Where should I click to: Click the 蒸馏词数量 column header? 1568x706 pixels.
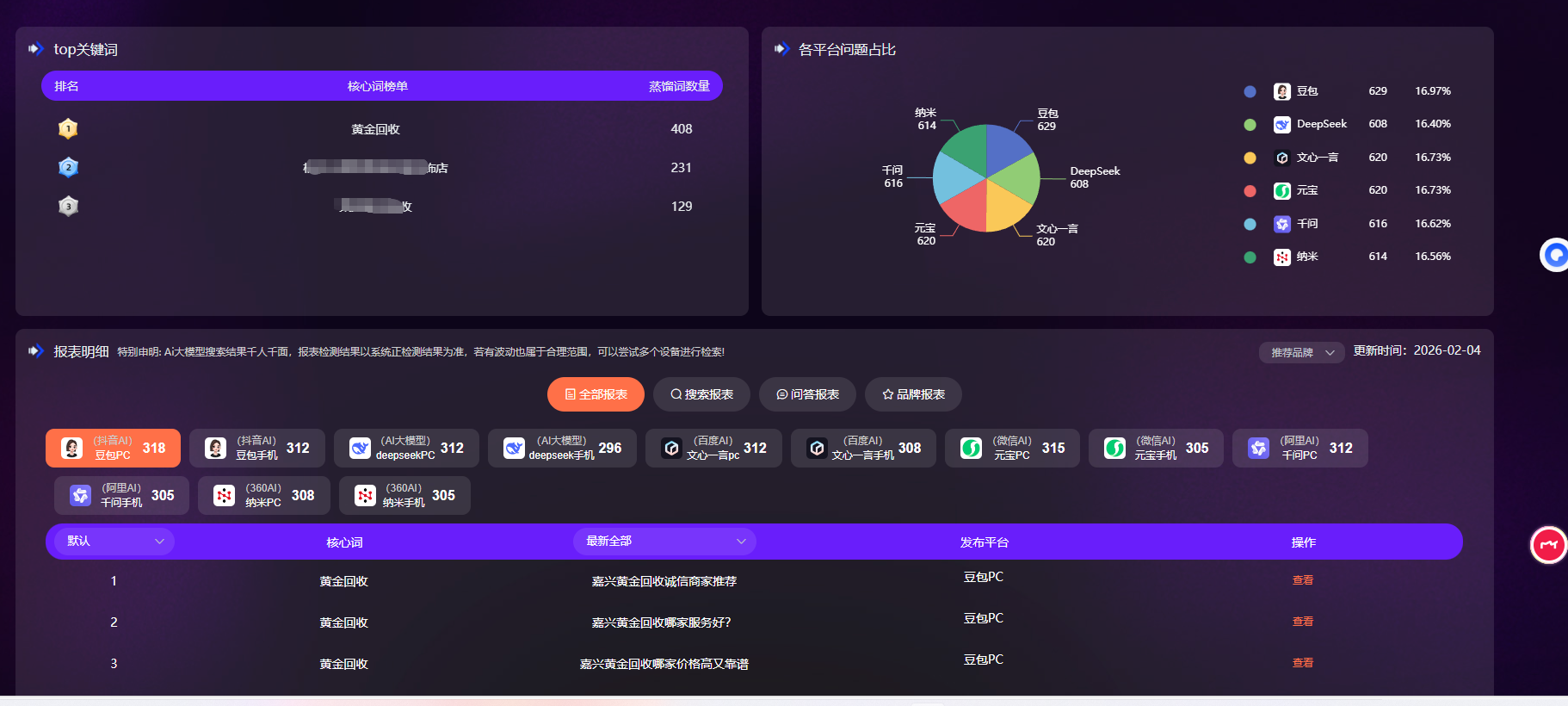coord(679,86)
